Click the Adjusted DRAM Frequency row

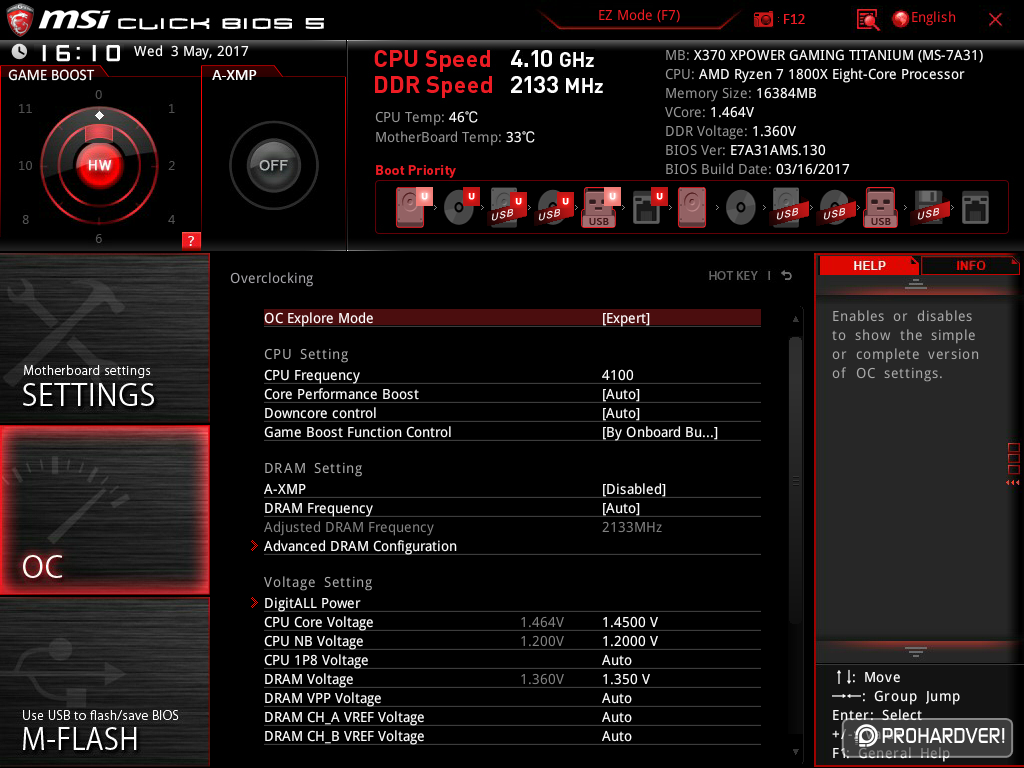(512, 527)
